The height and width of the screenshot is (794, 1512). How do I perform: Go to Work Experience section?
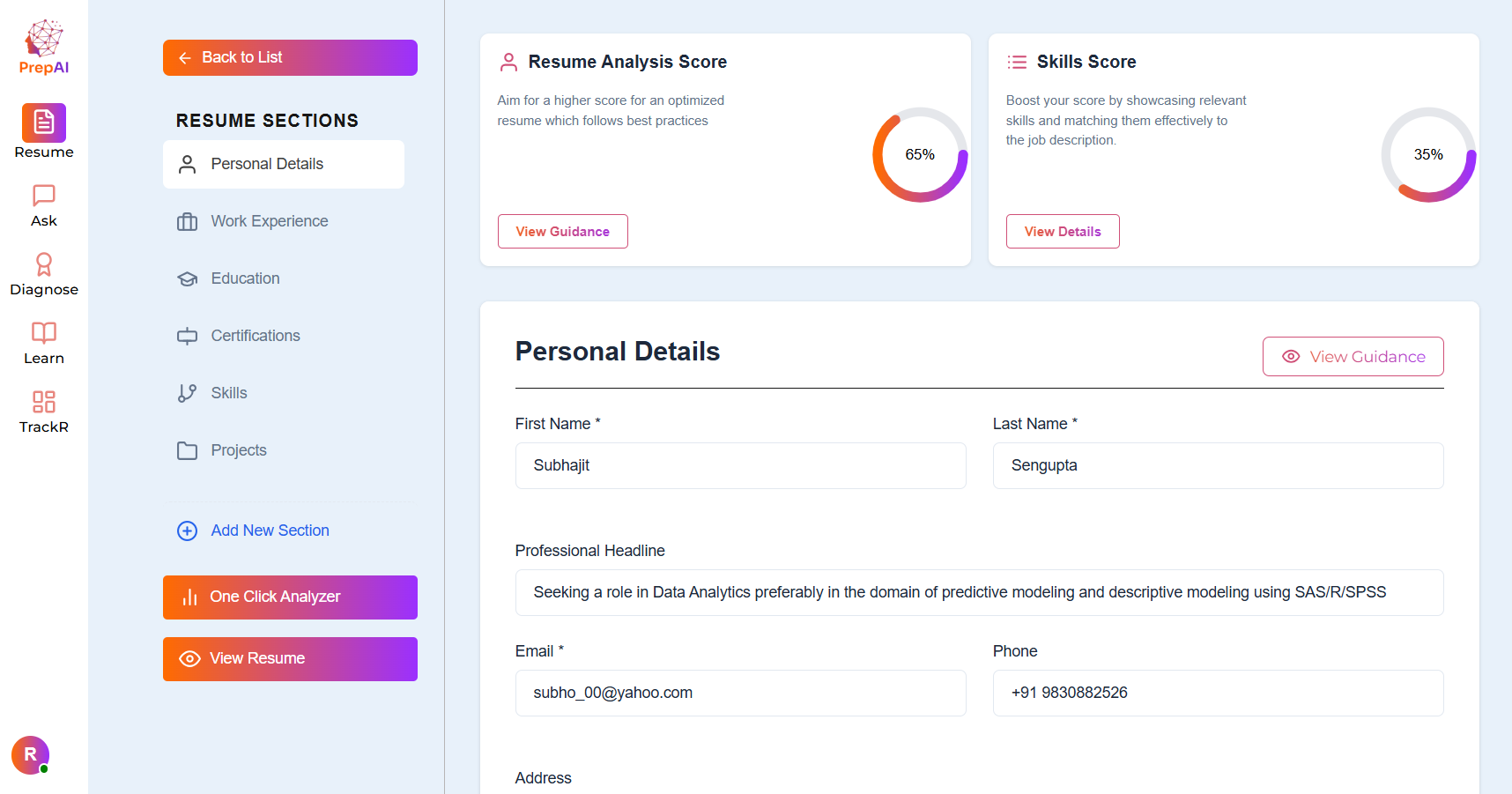click(269, 221)
